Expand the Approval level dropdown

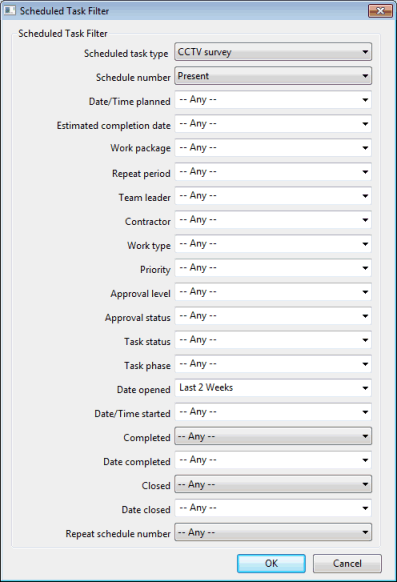pyautogui.click(x=273, y=292)
